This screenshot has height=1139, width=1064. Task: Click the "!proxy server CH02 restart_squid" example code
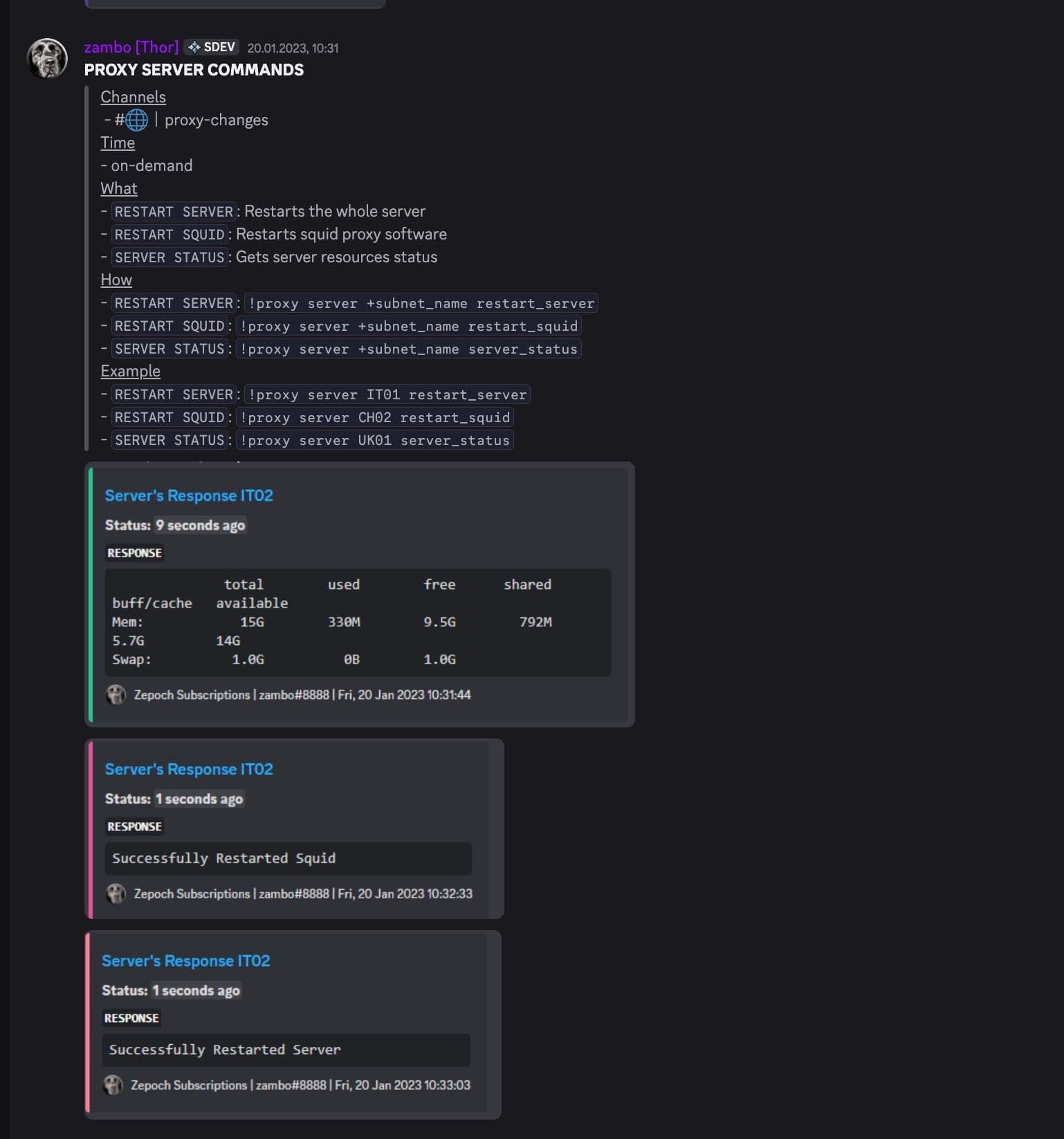coord(375,417)
